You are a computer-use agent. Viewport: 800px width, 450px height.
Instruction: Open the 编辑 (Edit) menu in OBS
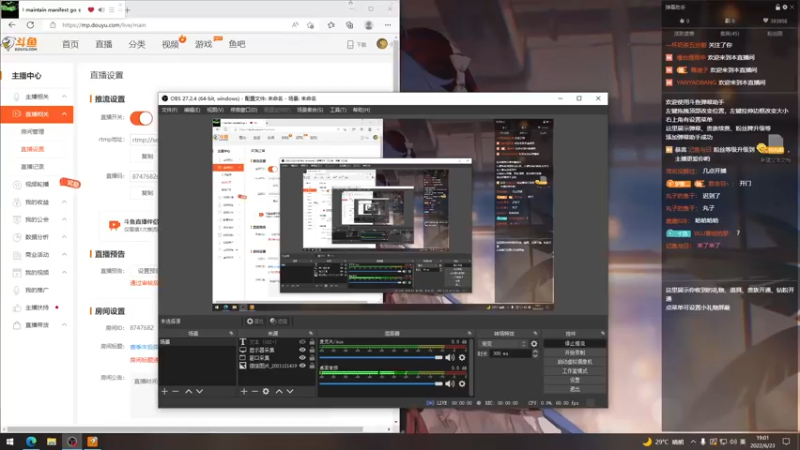point(192,110)
